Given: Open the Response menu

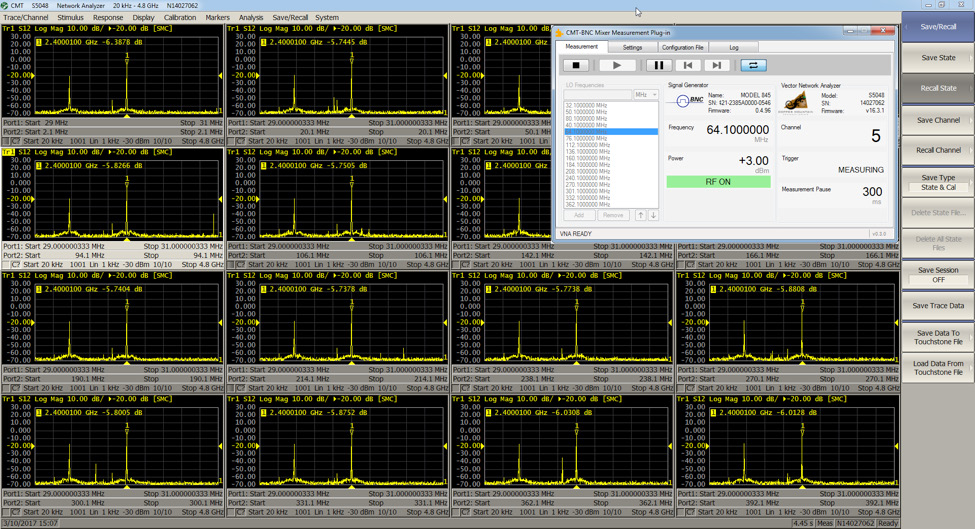Looking at the screenshot, I should pyautogui.click(x=108, y=17).
